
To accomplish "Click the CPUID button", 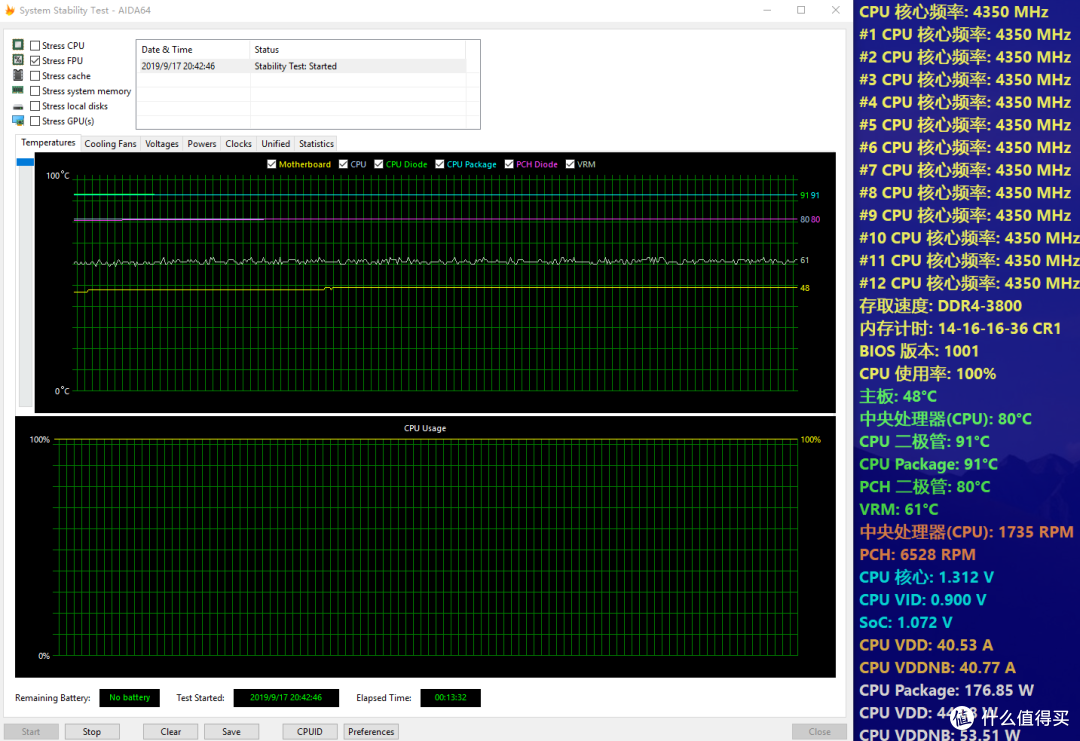I will click(309, 731).
